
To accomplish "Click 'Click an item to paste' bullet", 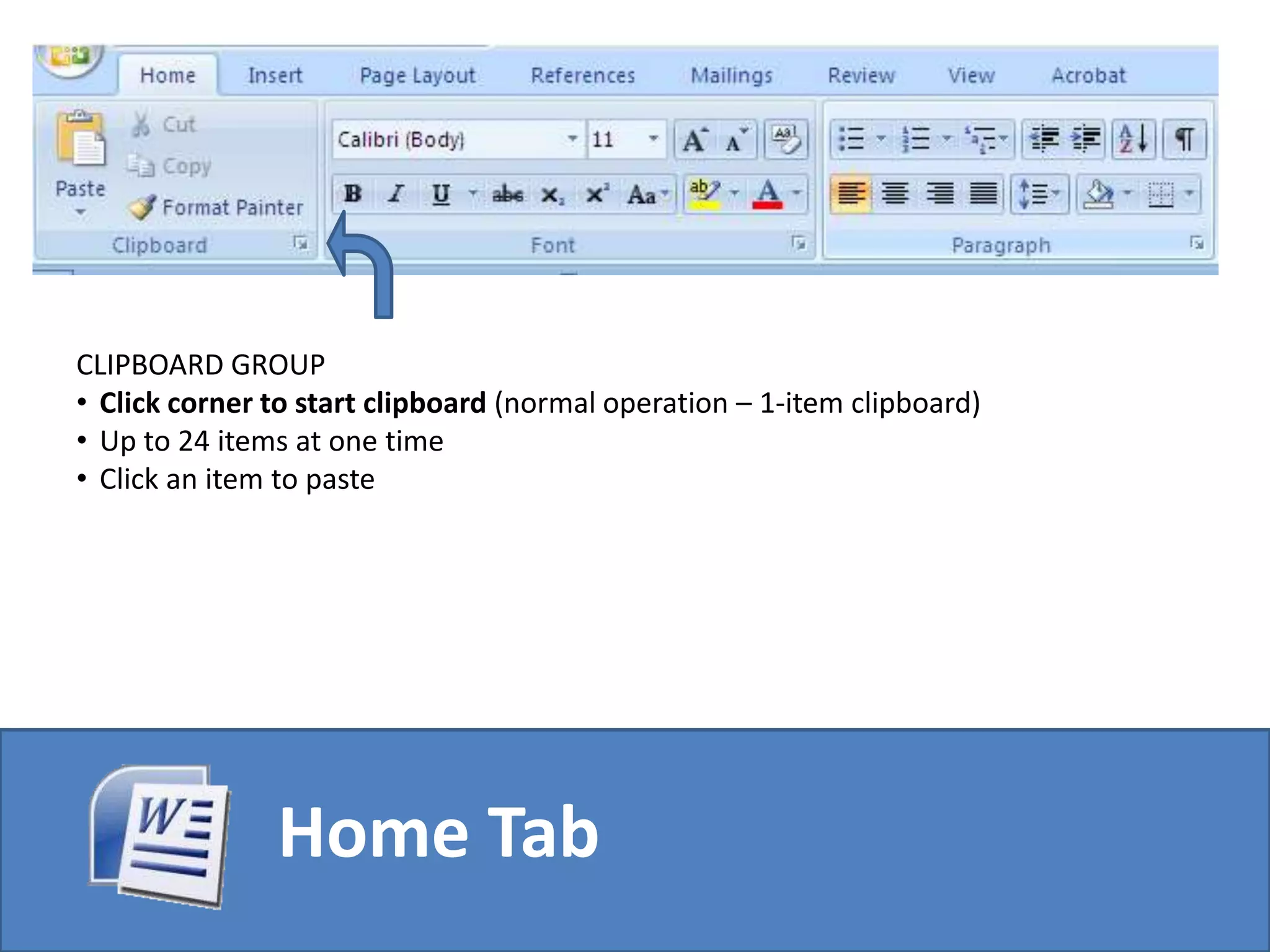I will [x=237, y=479].
